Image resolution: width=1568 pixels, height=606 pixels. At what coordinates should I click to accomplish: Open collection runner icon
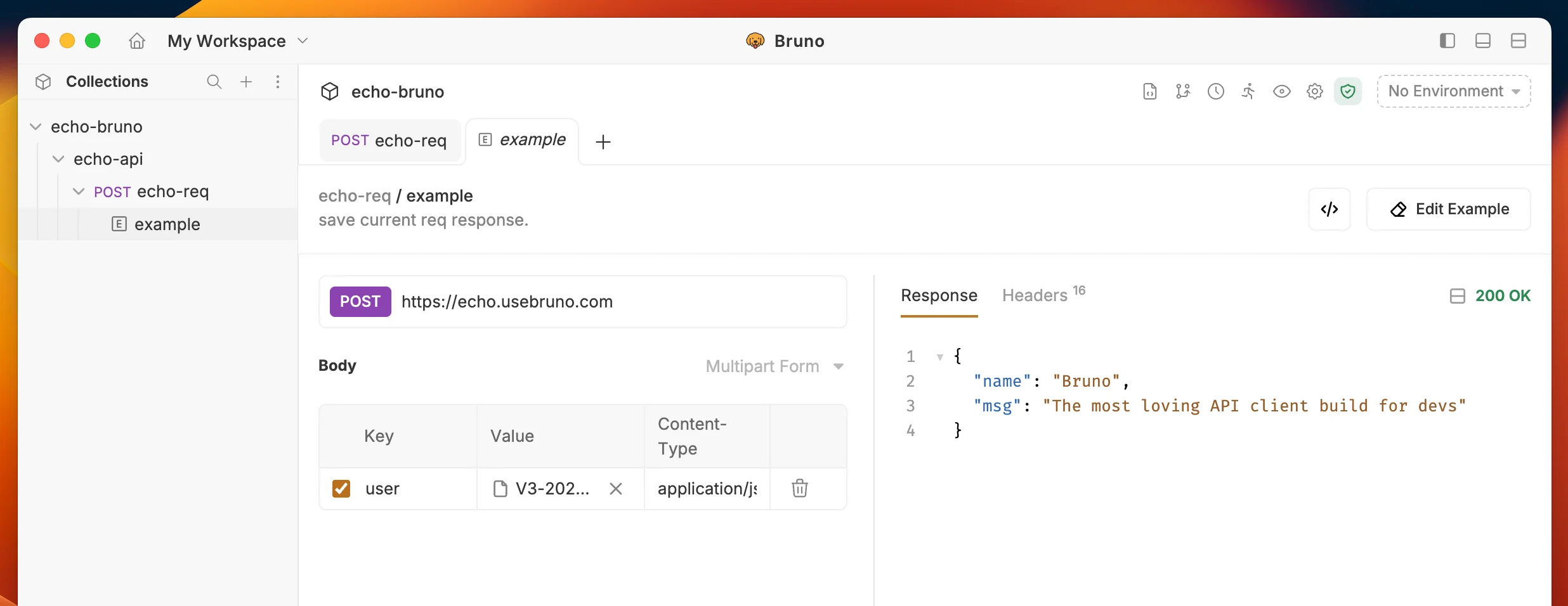click(1248, 91)
